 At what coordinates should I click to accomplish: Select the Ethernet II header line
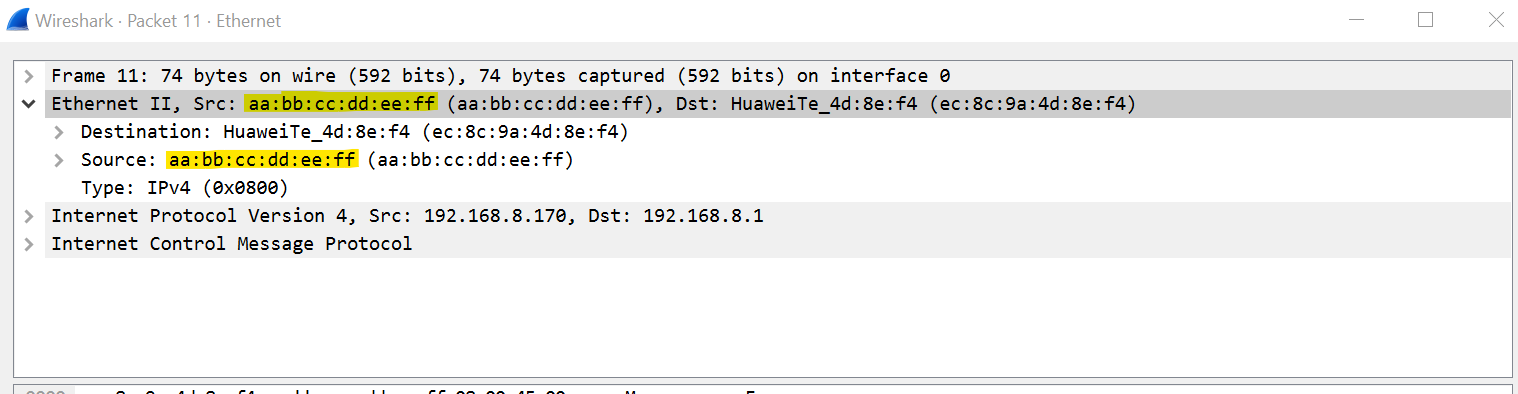(x=777, y=104)
